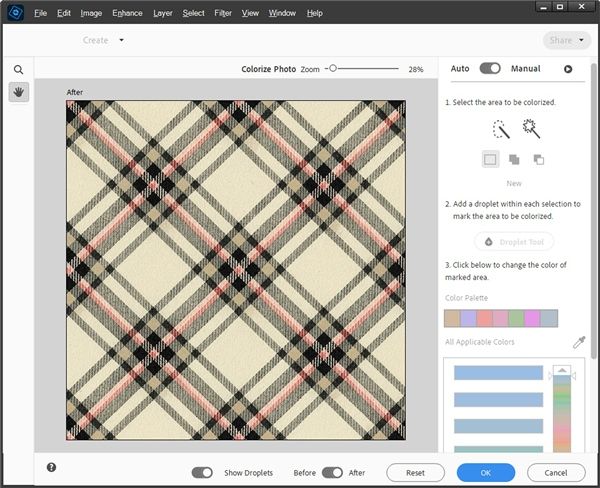Pick the green swatch in Color Palette
The width and height of the screenshot is (600, 488).
coord(517,318)
